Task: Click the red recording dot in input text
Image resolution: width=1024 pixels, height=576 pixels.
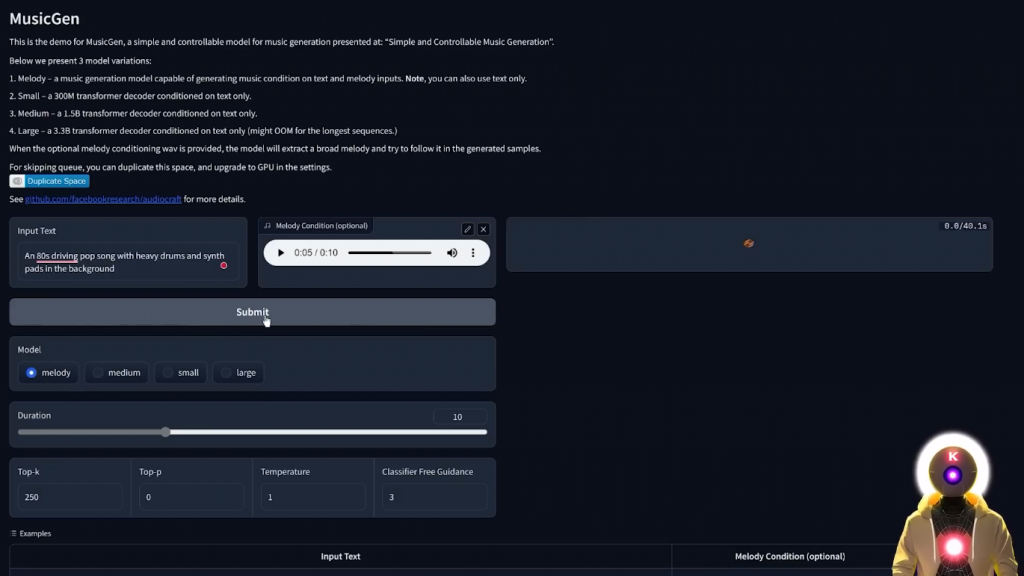Action: (x=223, y=266)
